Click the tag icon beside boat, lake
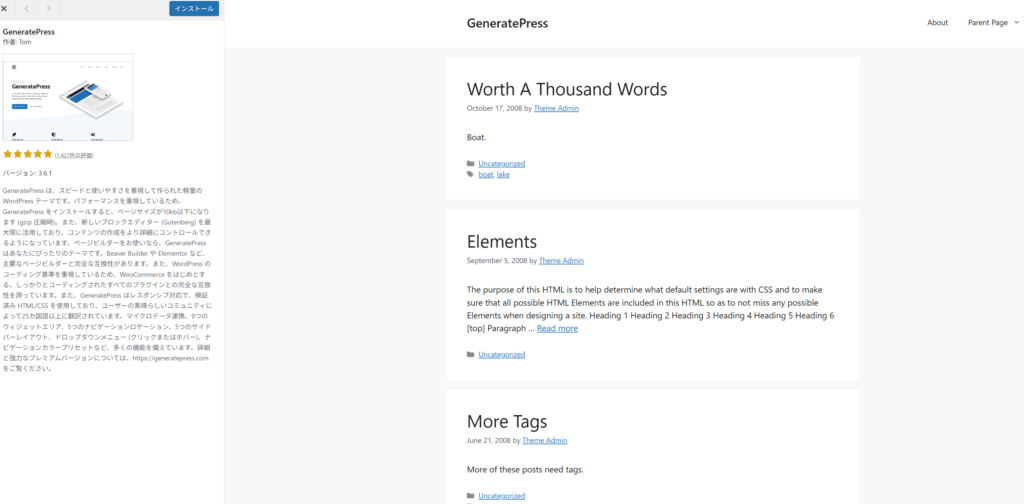1024x504 pixels. 471,174
